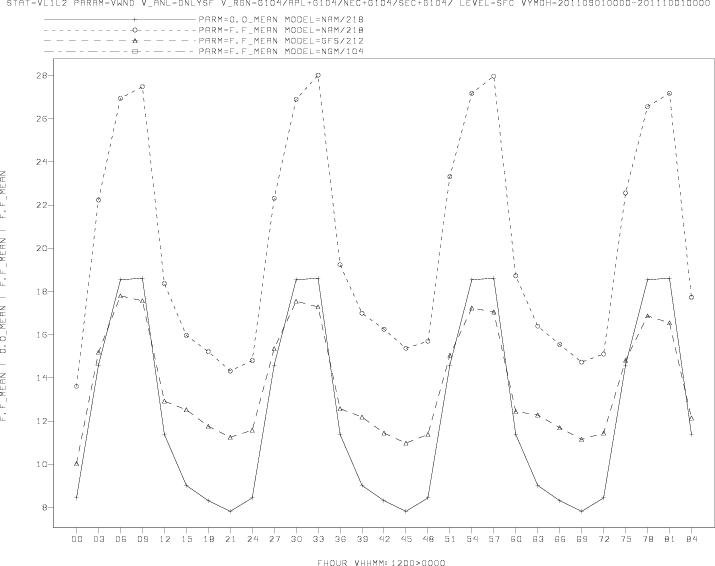
Task: Click the square marker in the legend
Action: pos(134,51)
